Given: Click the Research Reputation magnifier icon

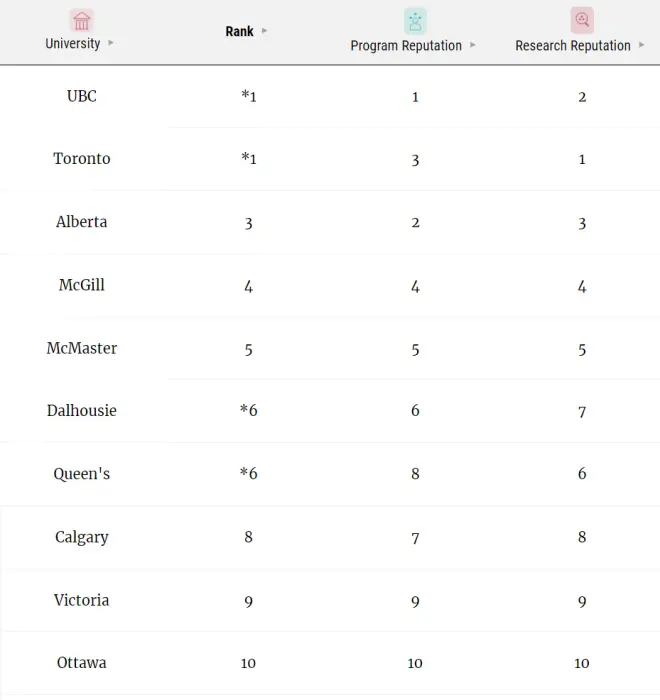Looking at the screenshot, I should click(582, 21).
